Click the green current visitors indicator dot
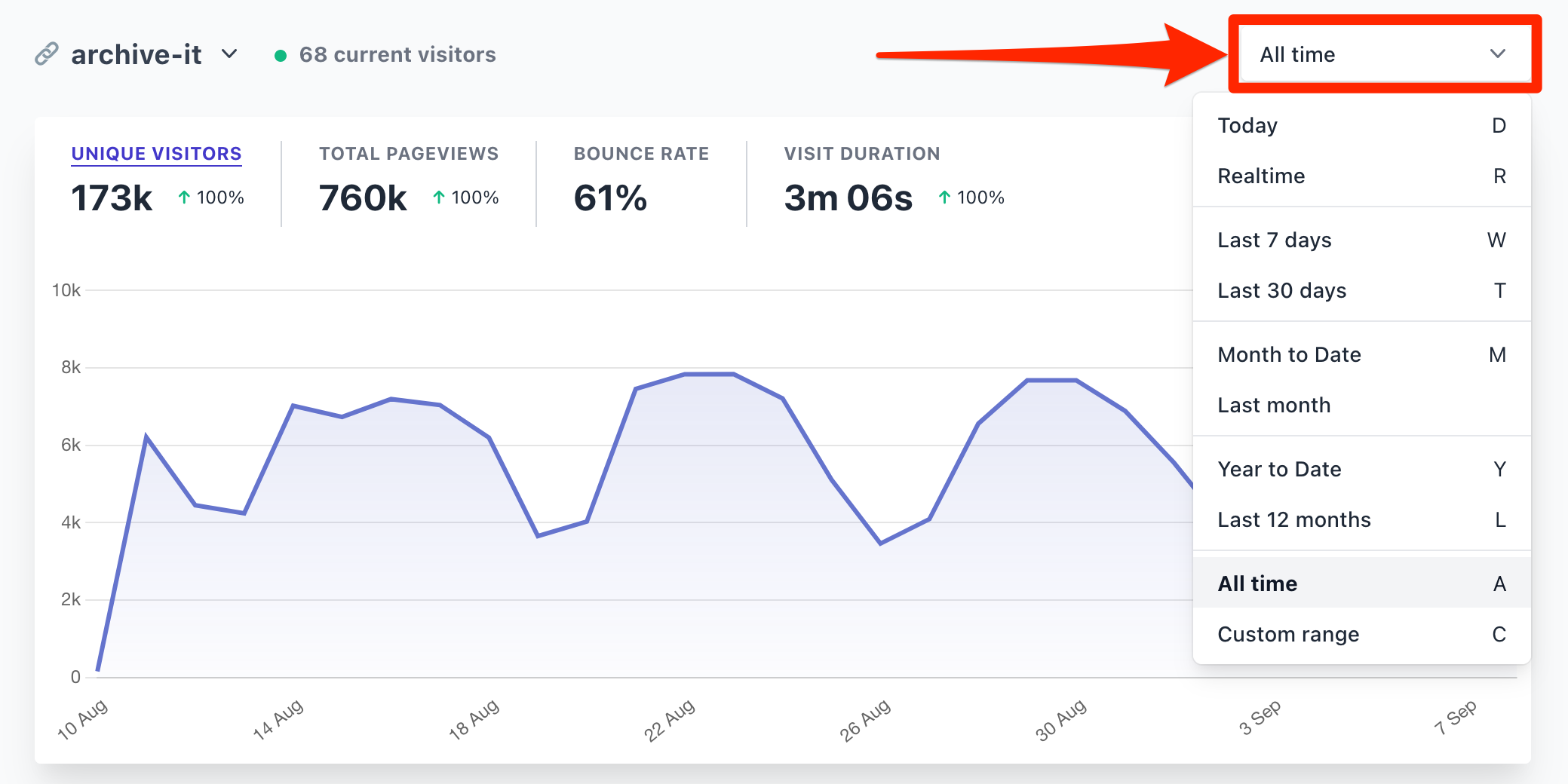Image resolution: width=1568 pixels, height=784 pixels. click(281, 55)
